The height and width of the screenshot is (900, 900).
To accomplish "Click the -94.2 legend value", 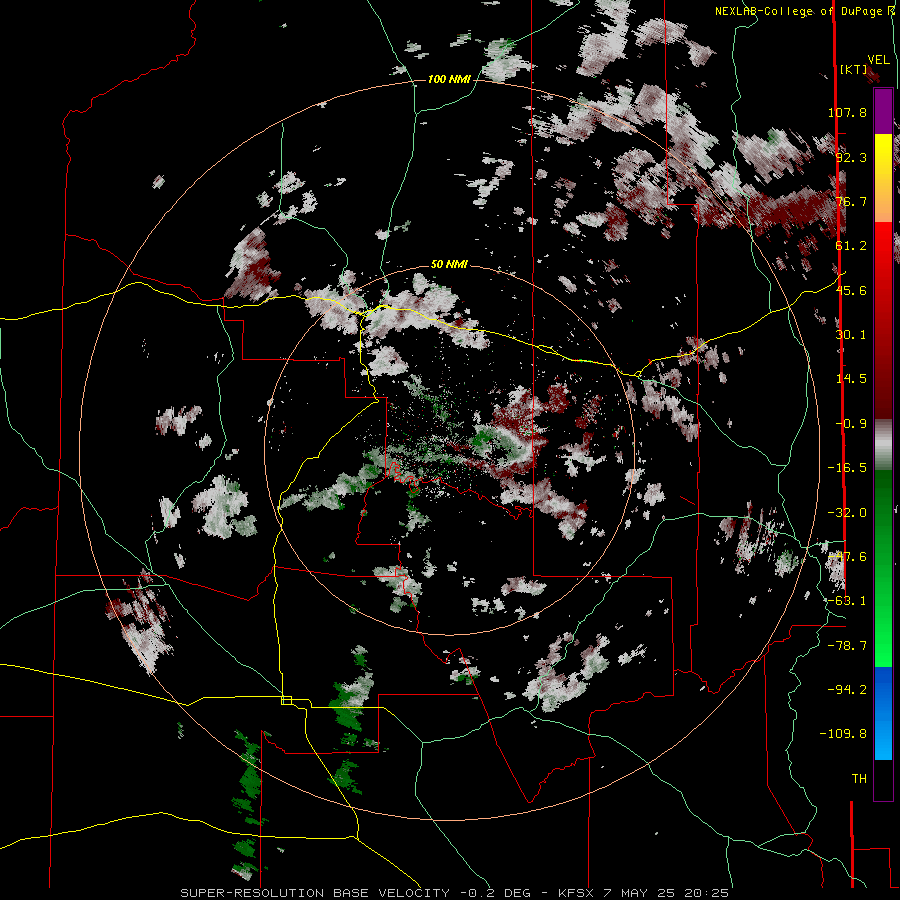I will [x=847, y=690].
